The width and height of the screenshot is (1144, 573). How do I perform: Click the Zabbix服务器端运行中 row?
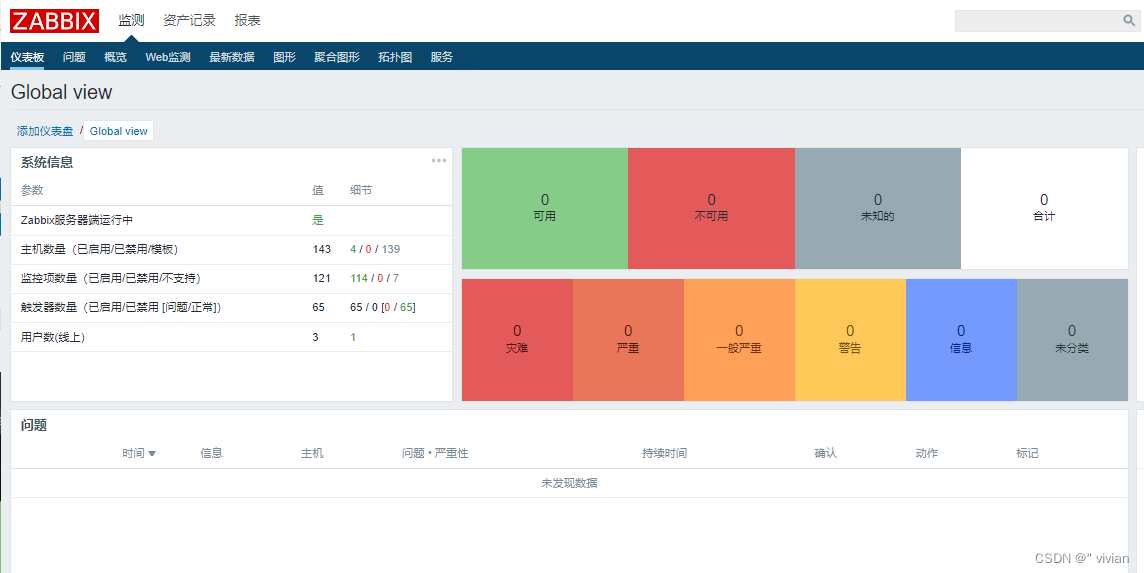[231, 220]
